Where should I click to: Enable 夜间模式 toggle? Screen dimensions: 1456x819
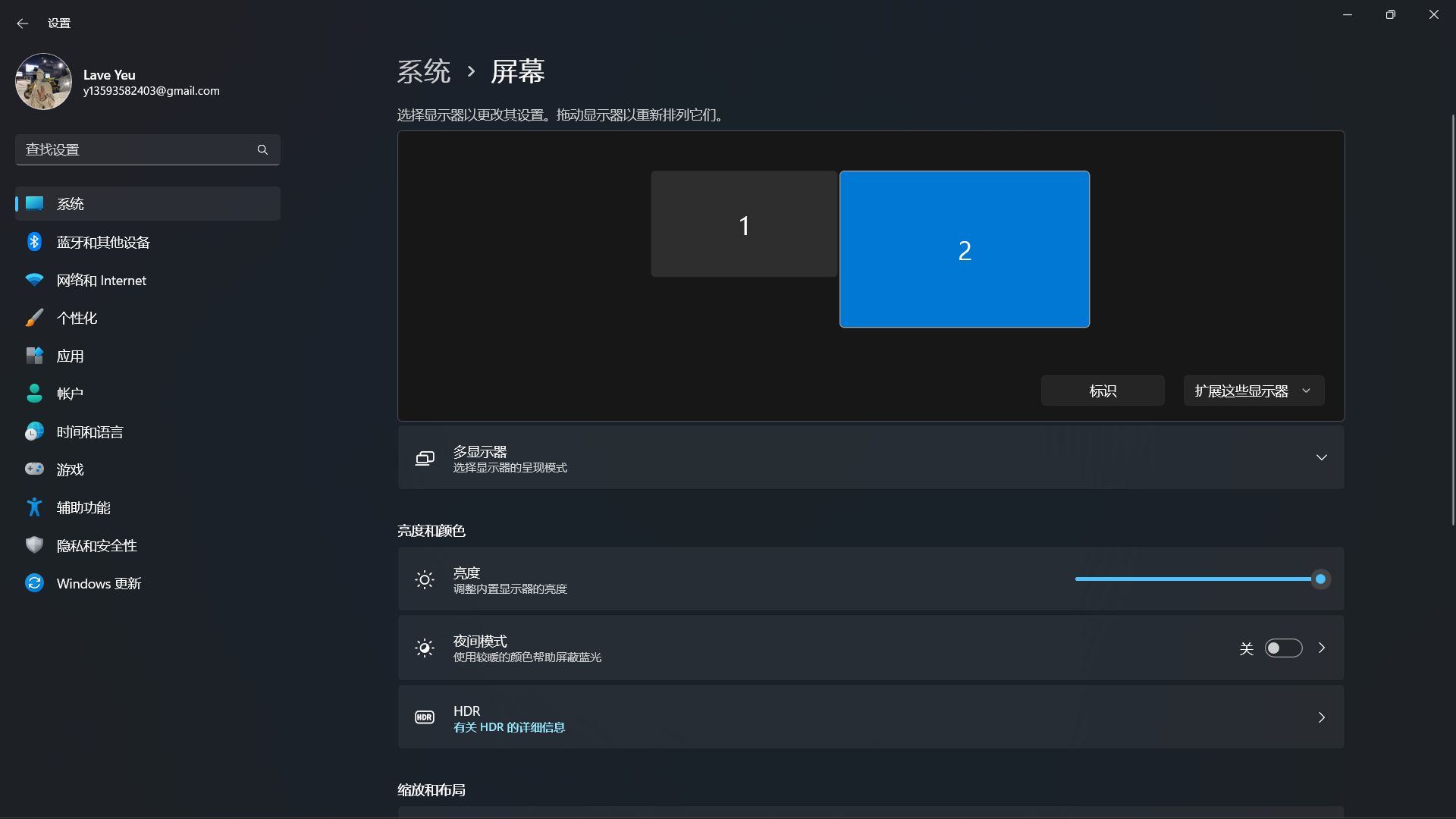point(1284,648)
